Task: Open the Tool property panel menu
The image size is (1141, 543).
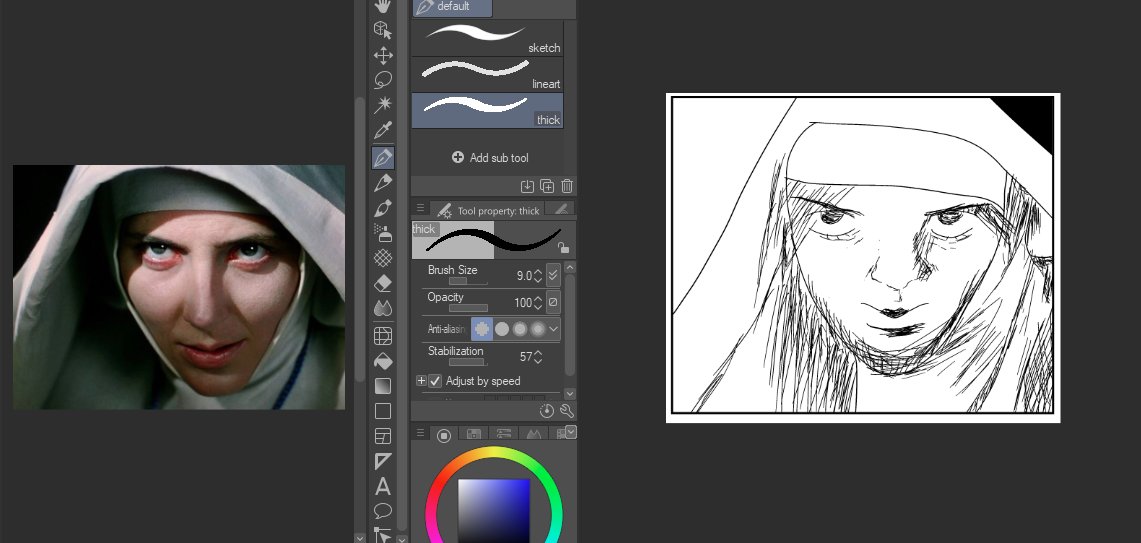Action: (x=420, y=209)
